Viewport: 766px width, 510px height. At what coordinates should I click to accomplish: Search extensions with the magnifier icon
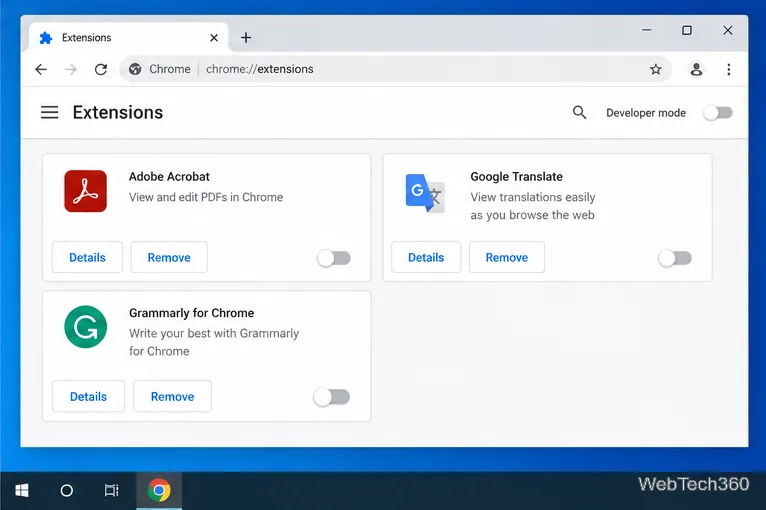pyautogui.click(x=579, y=112)
